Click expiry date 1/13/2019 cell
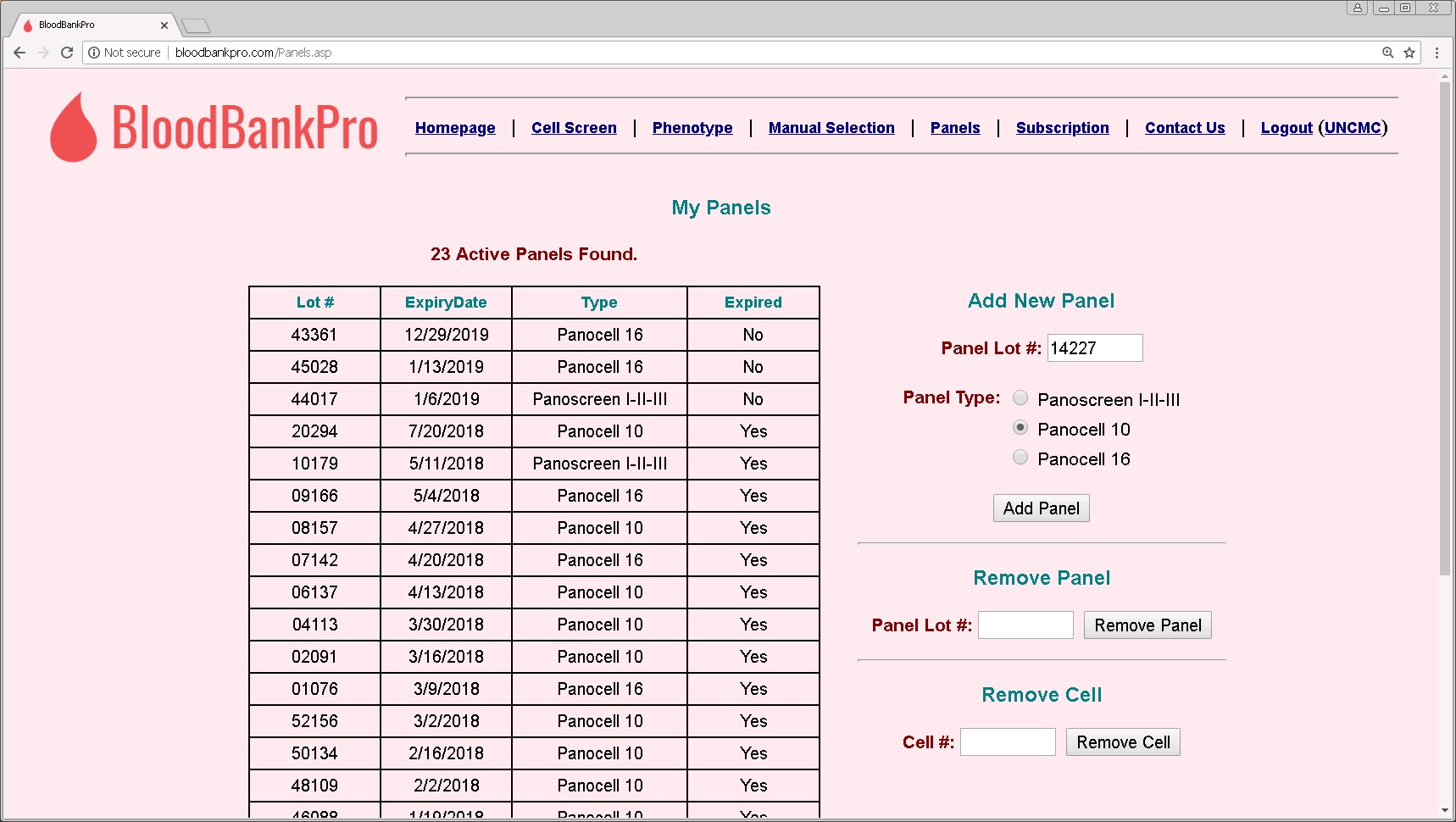The image size is (1456, 822). click(x=447, y=367)
